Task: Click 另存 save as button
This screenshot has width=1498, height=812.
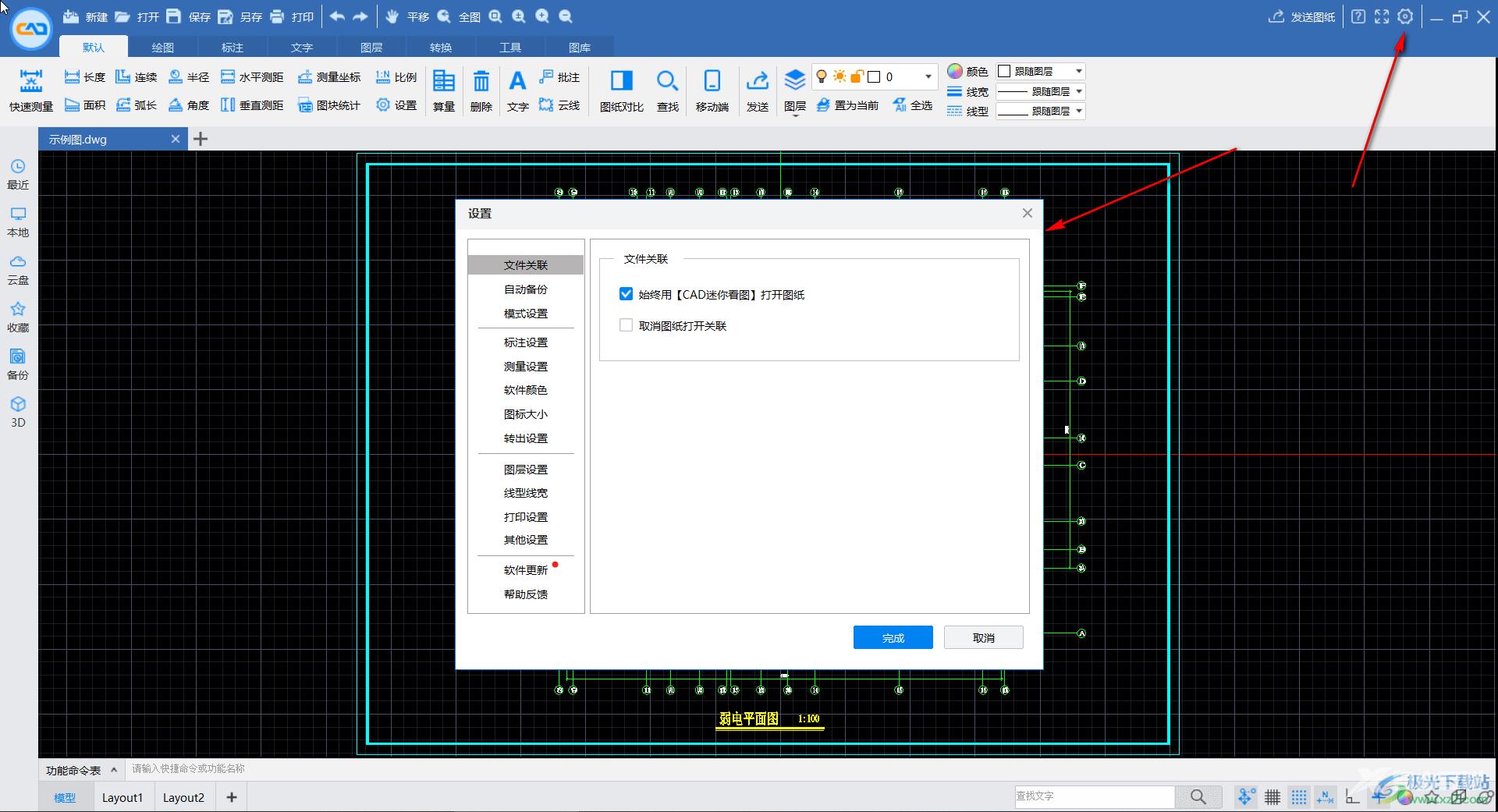Action: tap(240, 16)
